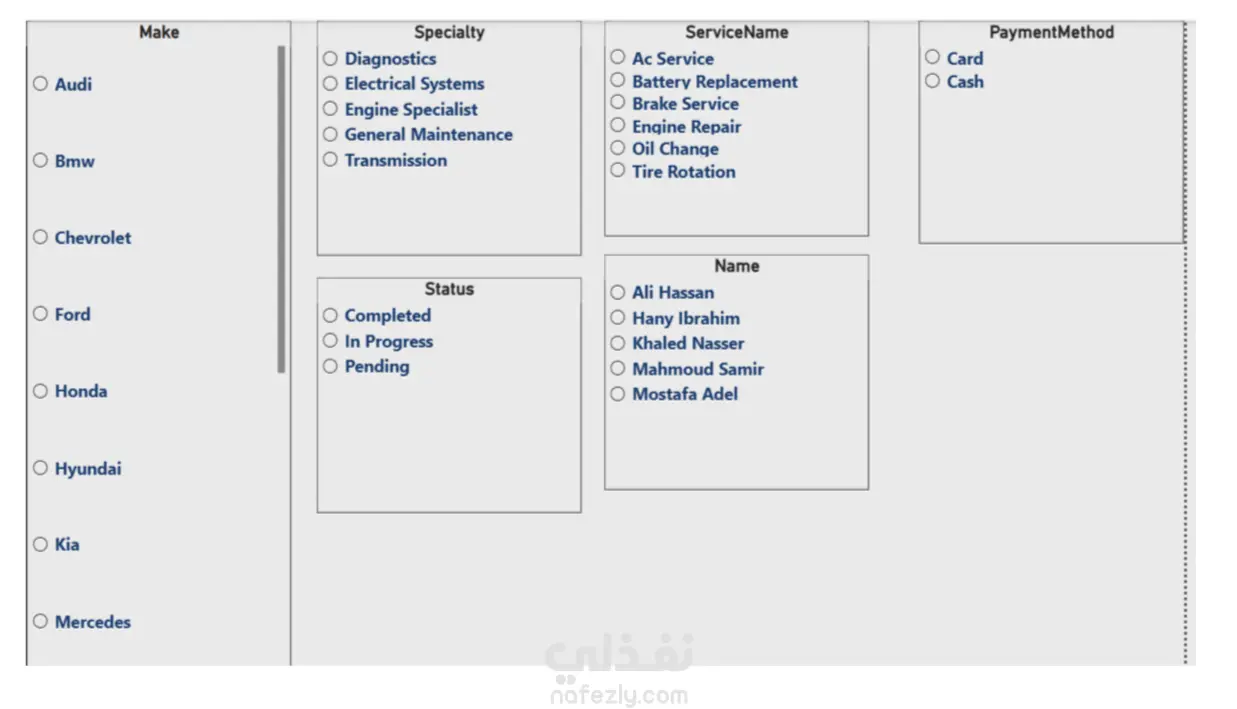Select Cash payment method
This screenshot has height=709, width=1237.
point(932,81)
